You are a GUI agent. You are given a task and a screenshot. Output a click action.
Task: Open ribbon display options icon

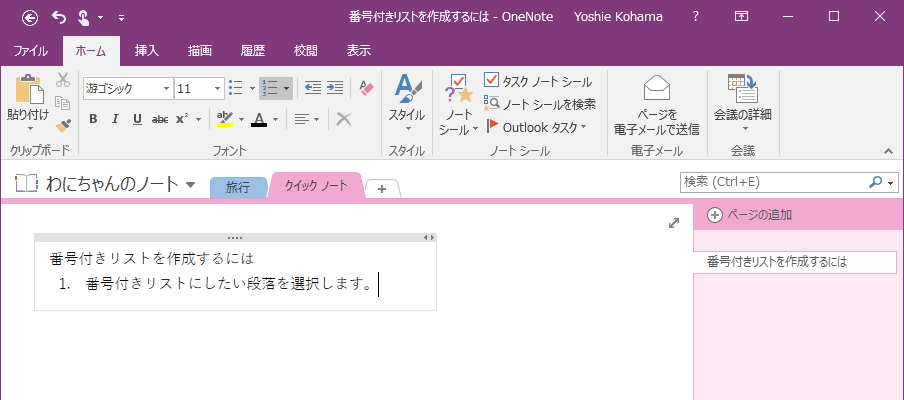(741, 17)
